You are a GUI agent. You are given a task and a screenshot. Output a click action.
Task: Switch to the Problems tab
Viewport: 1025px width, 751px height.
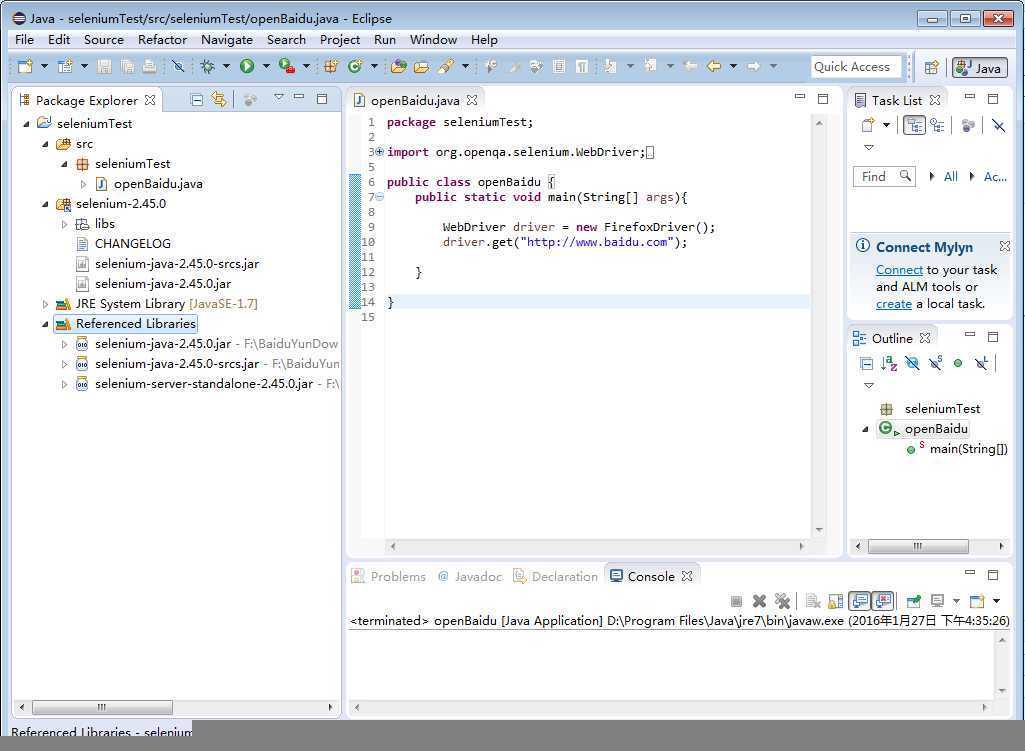(389, 576)
